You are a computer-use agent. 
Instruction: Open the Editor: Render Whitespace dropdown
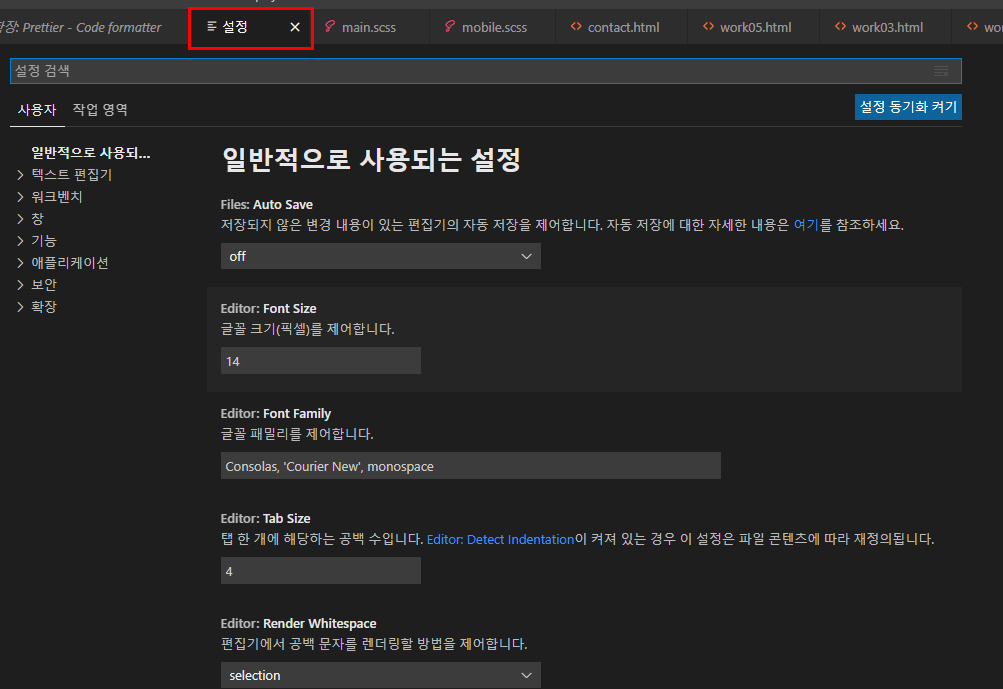point(380,675)
